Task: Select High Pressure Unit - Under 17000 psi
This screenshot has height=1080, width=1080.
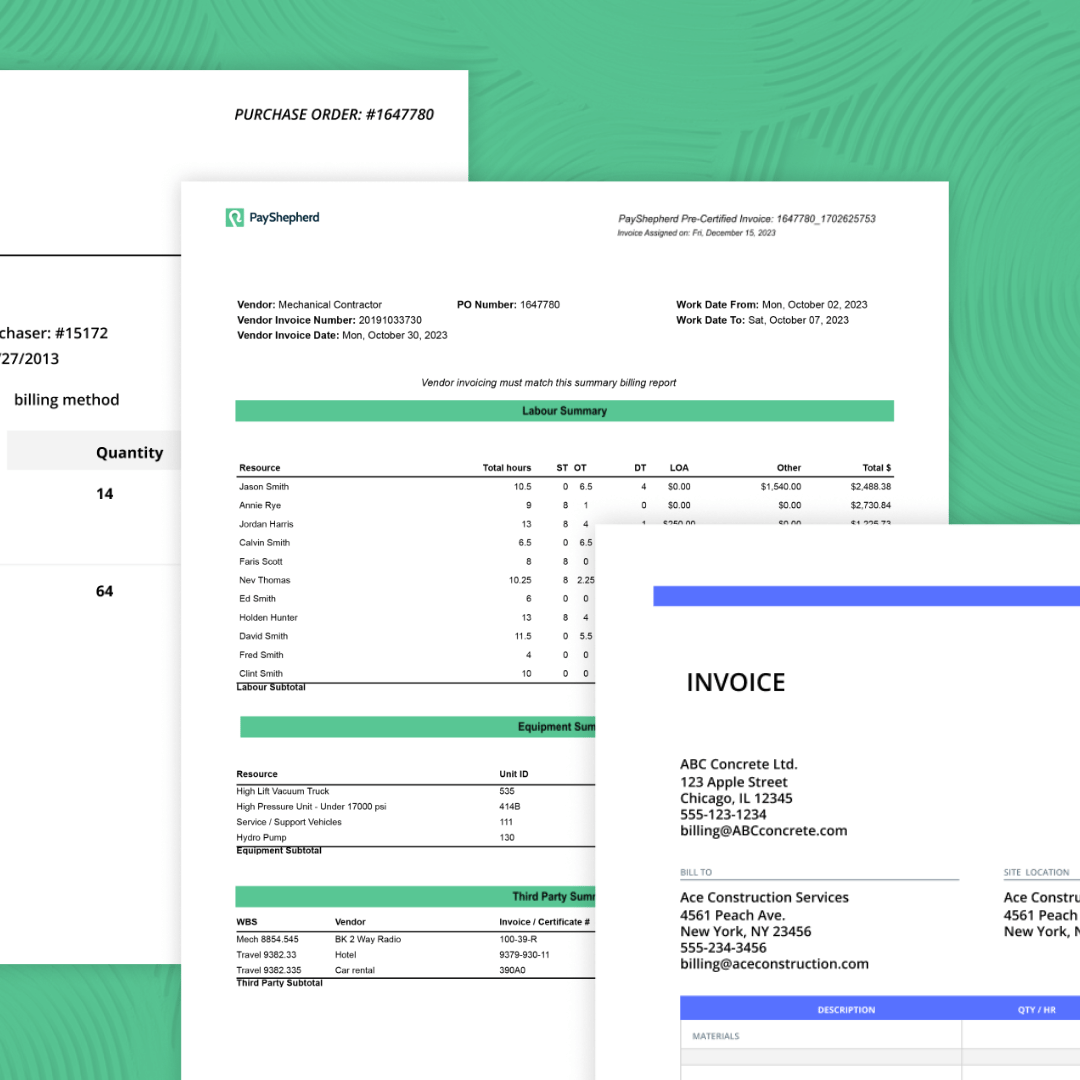Action: 311,807
